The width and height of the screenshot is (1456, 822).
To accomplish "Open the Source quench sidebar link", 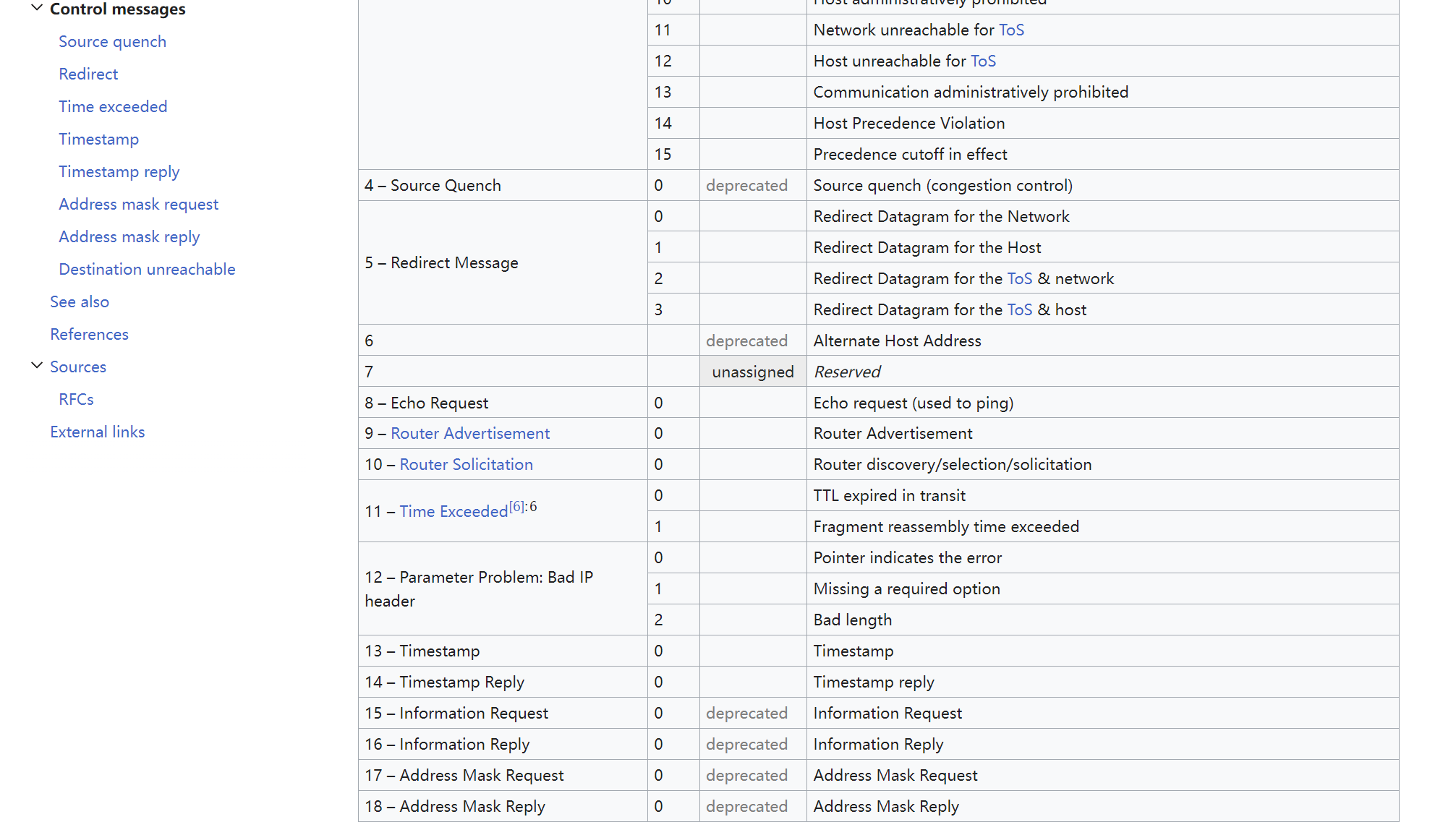I will click(x=112, y=41).
